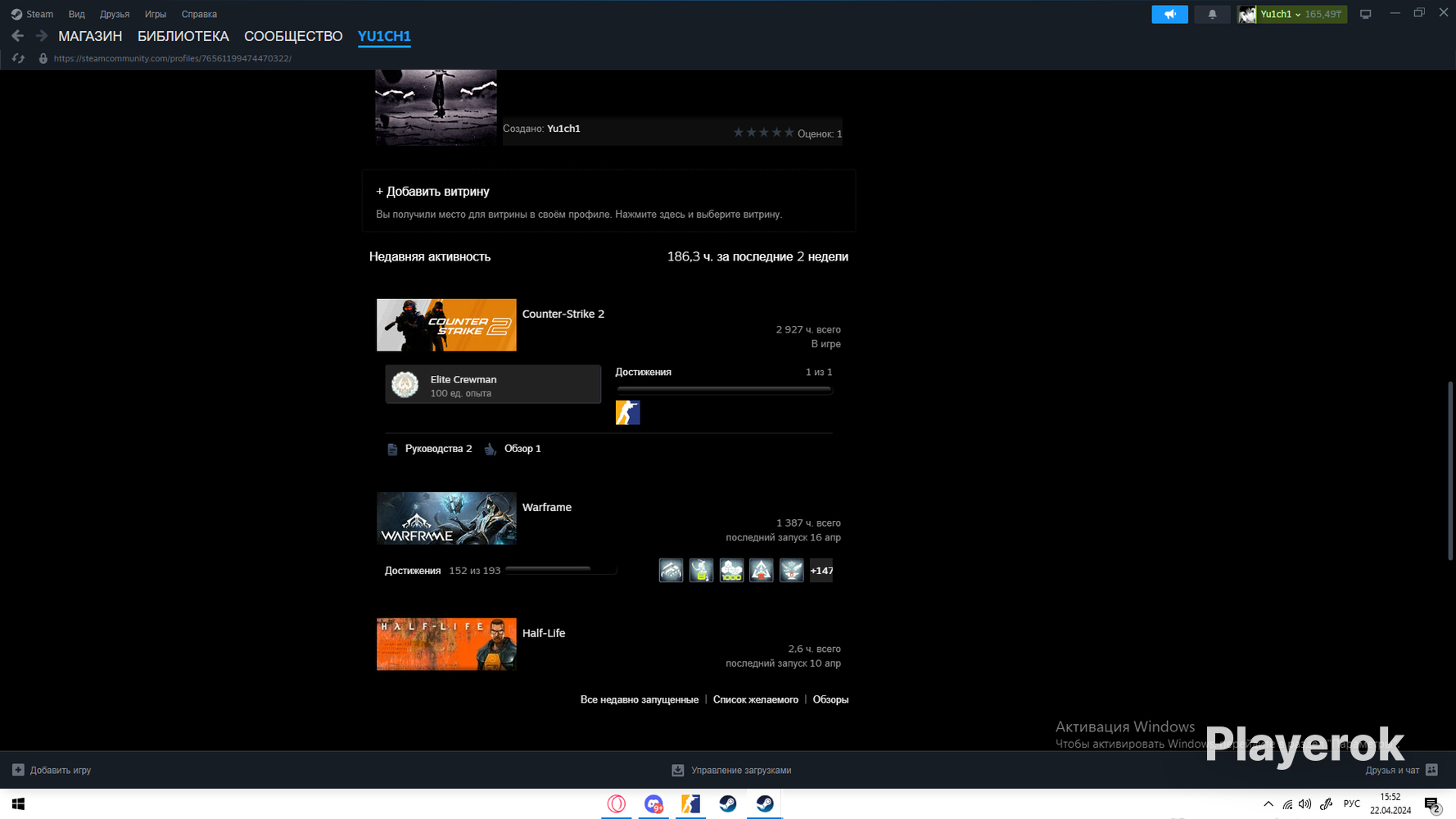This screenshot has width=1456, height=819.
Task: Open the Вид menu
Action: (x=76, y=14)
